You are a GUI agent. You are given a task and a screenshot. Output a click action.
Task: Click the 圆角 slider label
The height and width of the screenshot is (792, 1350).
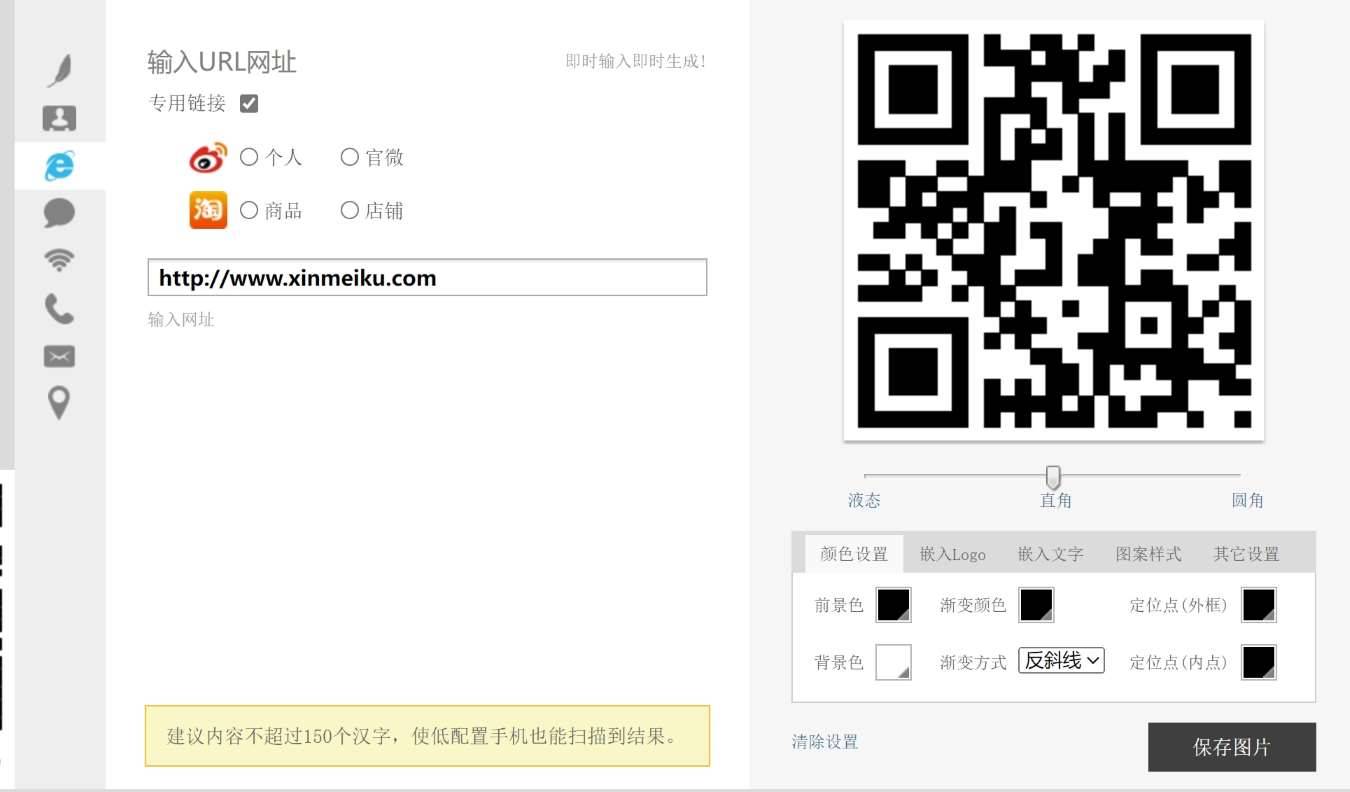tap(1247, 500)
